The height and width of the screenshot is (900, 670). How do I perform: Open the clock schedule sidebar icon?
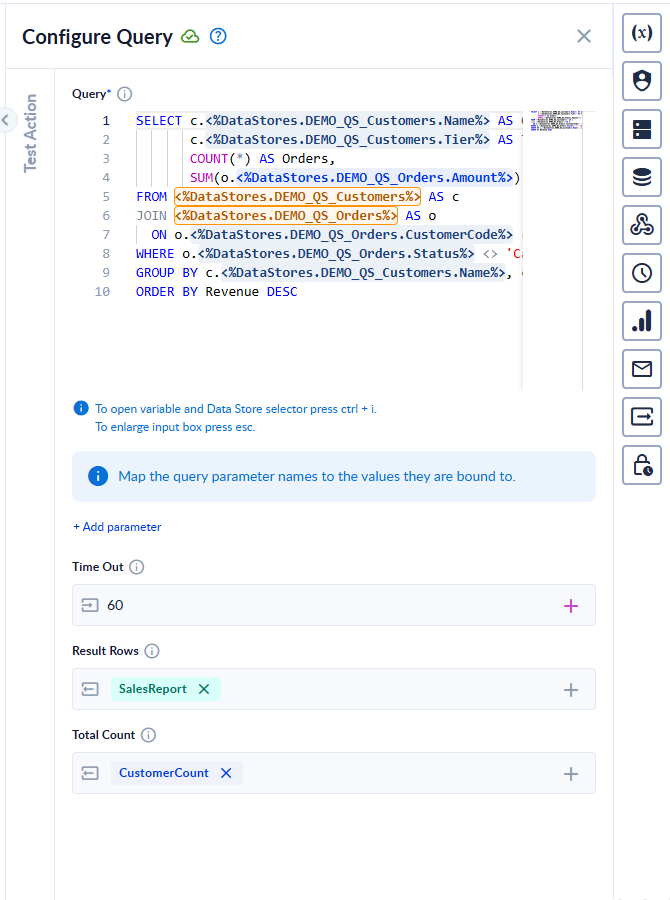click(x=642, y=273)
